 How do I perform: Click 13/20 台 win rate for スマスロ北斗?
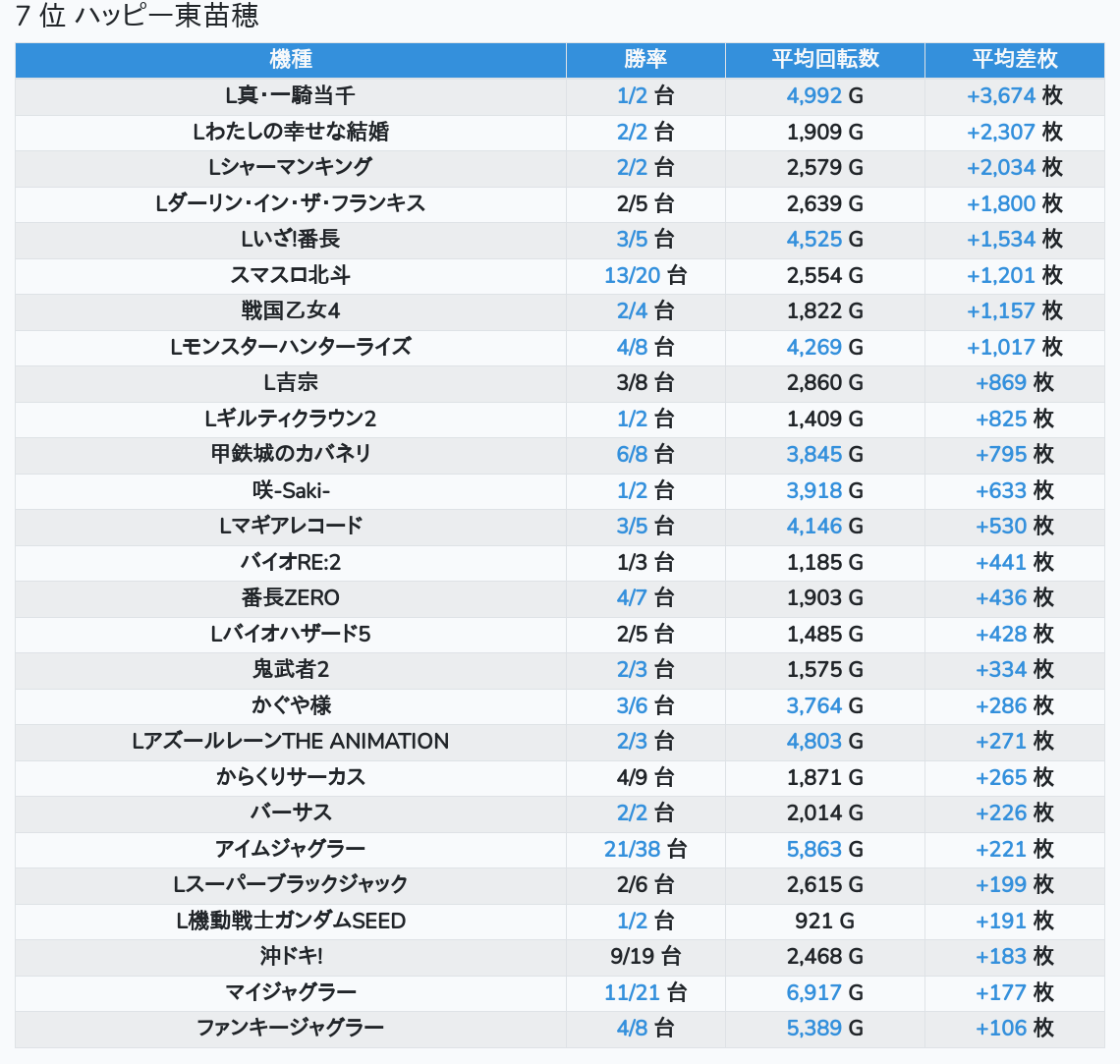click(645, 275)
